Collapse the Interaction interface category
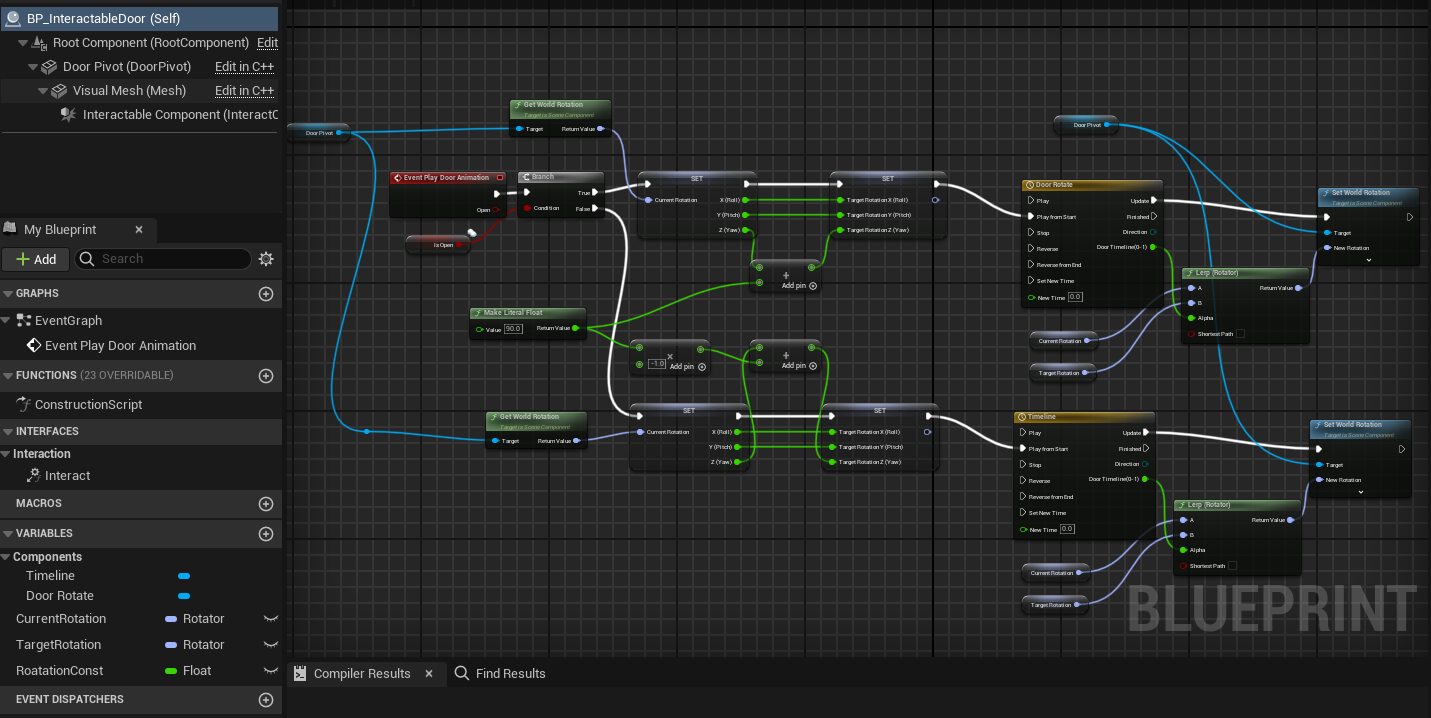This screenshot has width=1431, height=718. click(6, 454)
